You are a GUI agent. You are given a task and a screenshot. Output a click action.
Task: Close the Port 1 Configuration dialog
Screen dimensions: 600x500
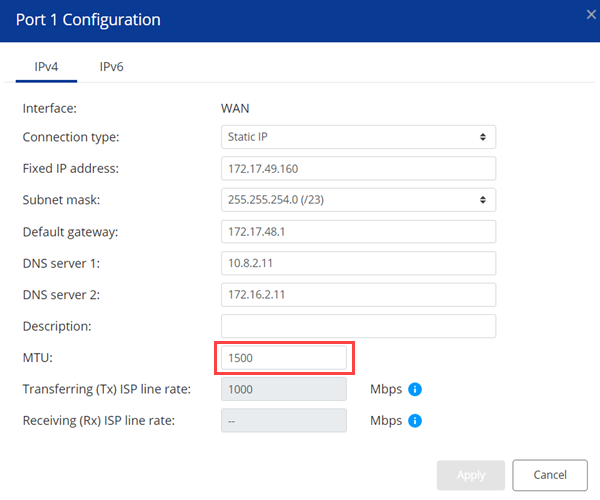(591, 14)
